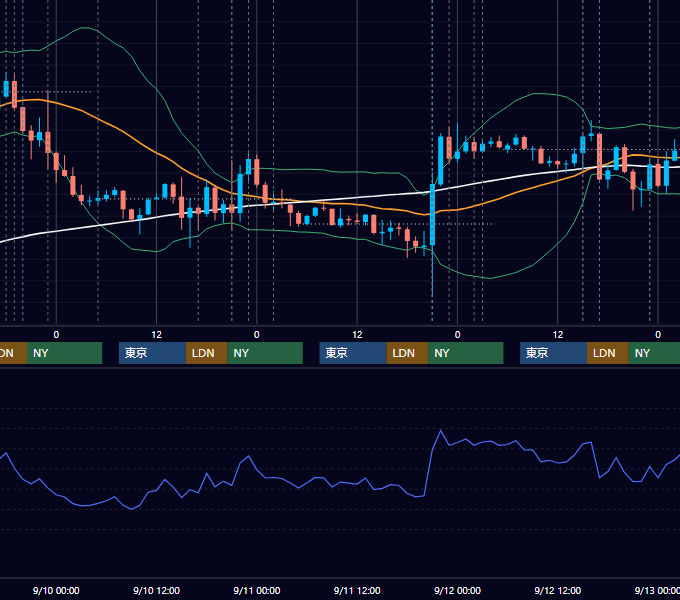Click the 9/10 00:00 date label
680x600 pixels.
coord(56,590)
